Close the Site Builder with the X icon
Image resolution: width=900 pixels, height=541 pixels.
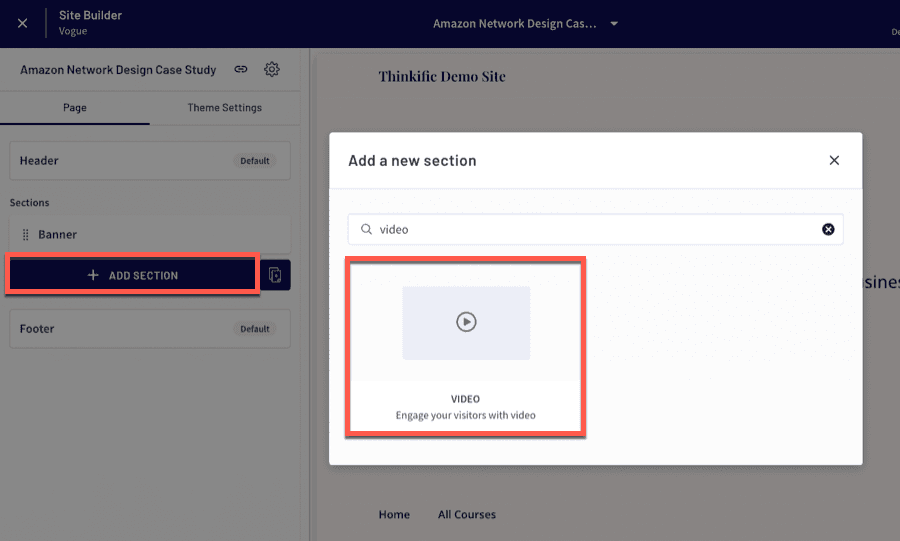(22, 24)
